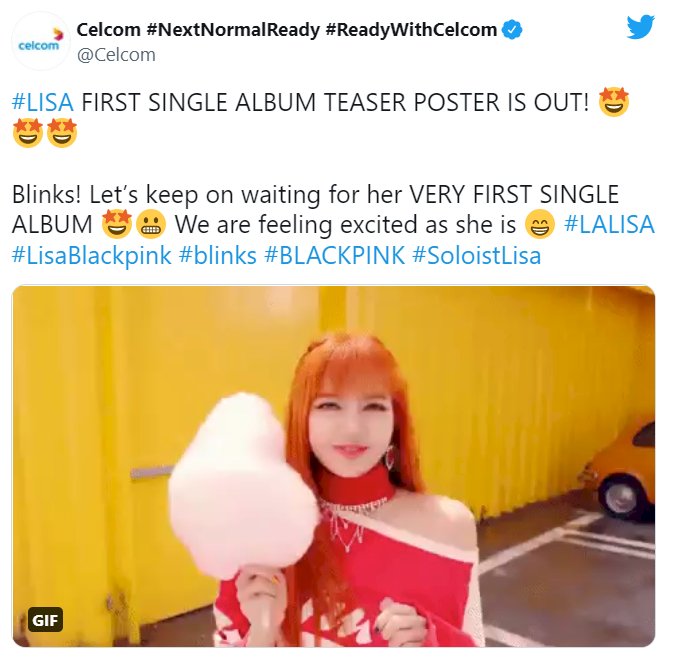Follow the #LisaBlackpink hashtag

point(91,255)
